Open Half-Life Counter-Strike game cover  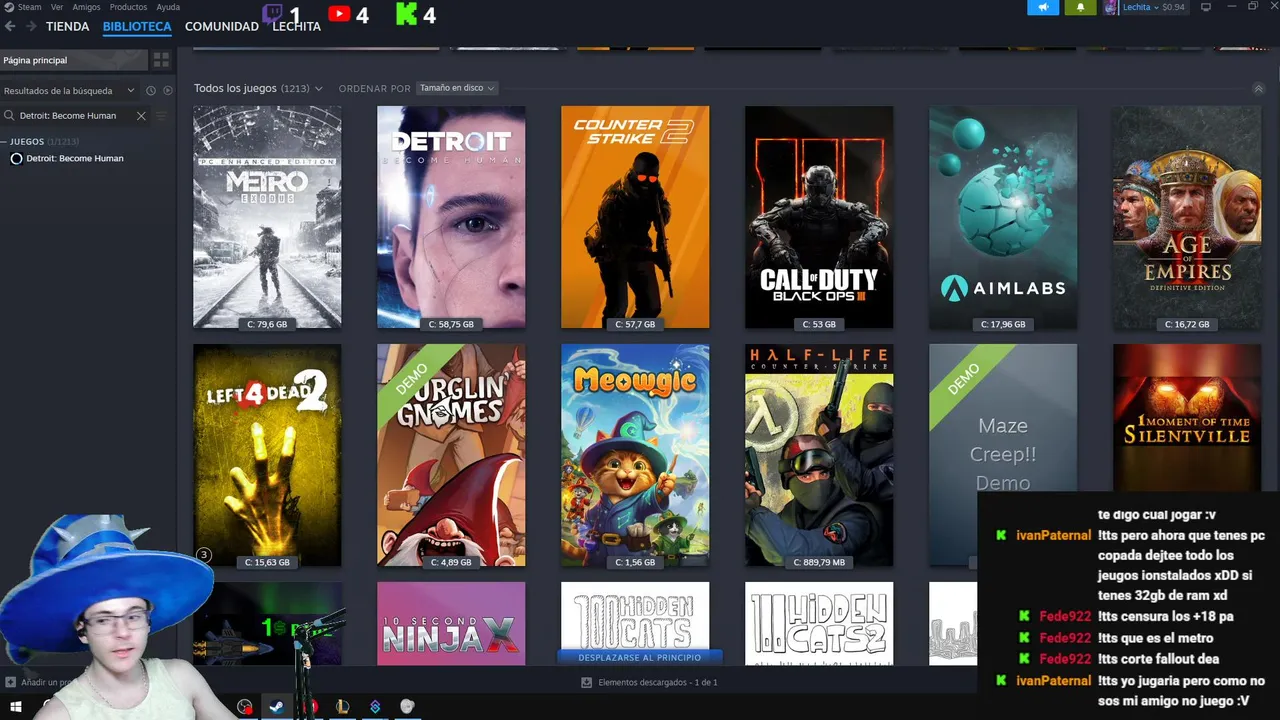pyautogui.click(x=819, y=455)
